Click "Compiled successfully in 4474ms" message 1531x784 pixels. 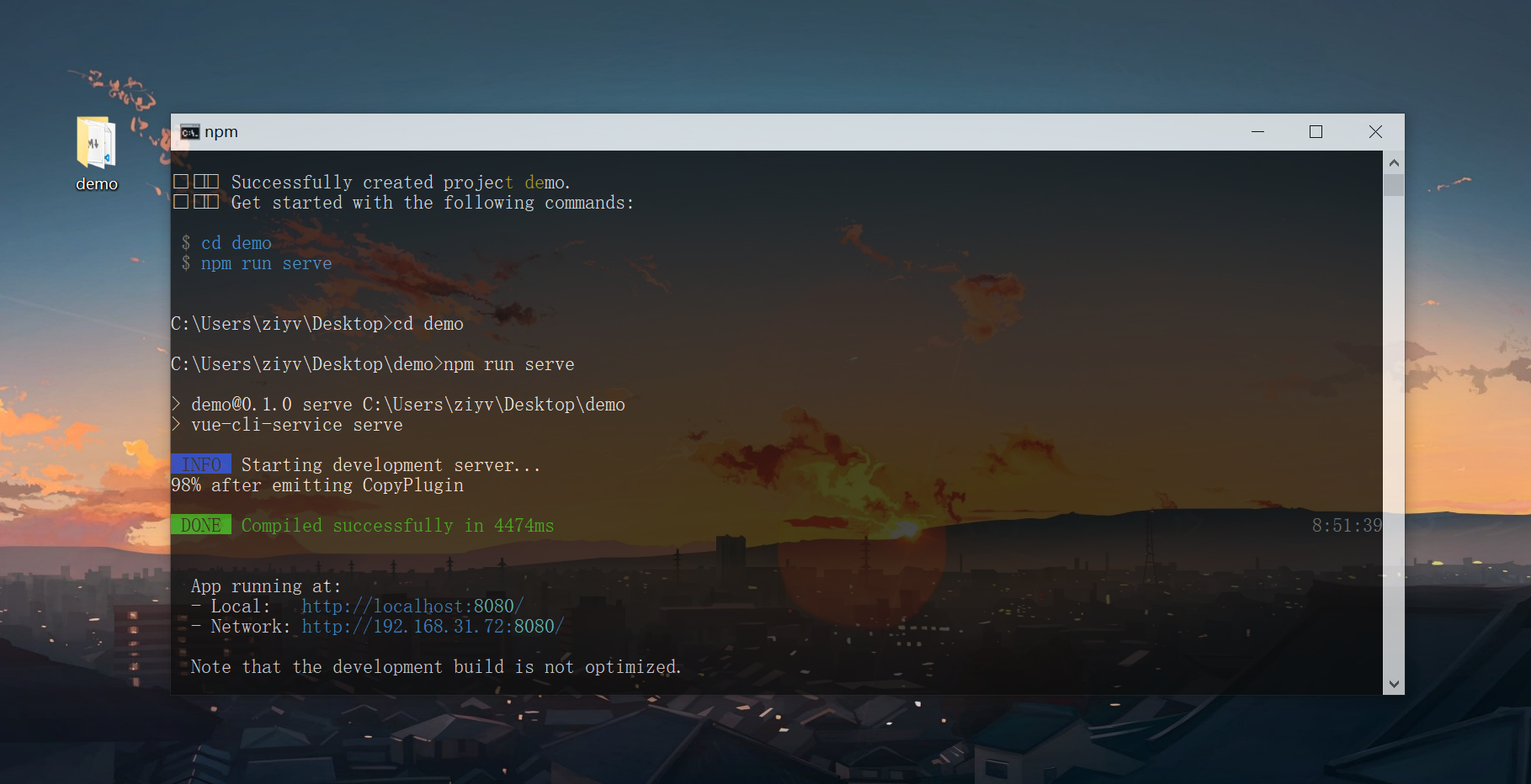pyautogui.click(x=397, y=526)
